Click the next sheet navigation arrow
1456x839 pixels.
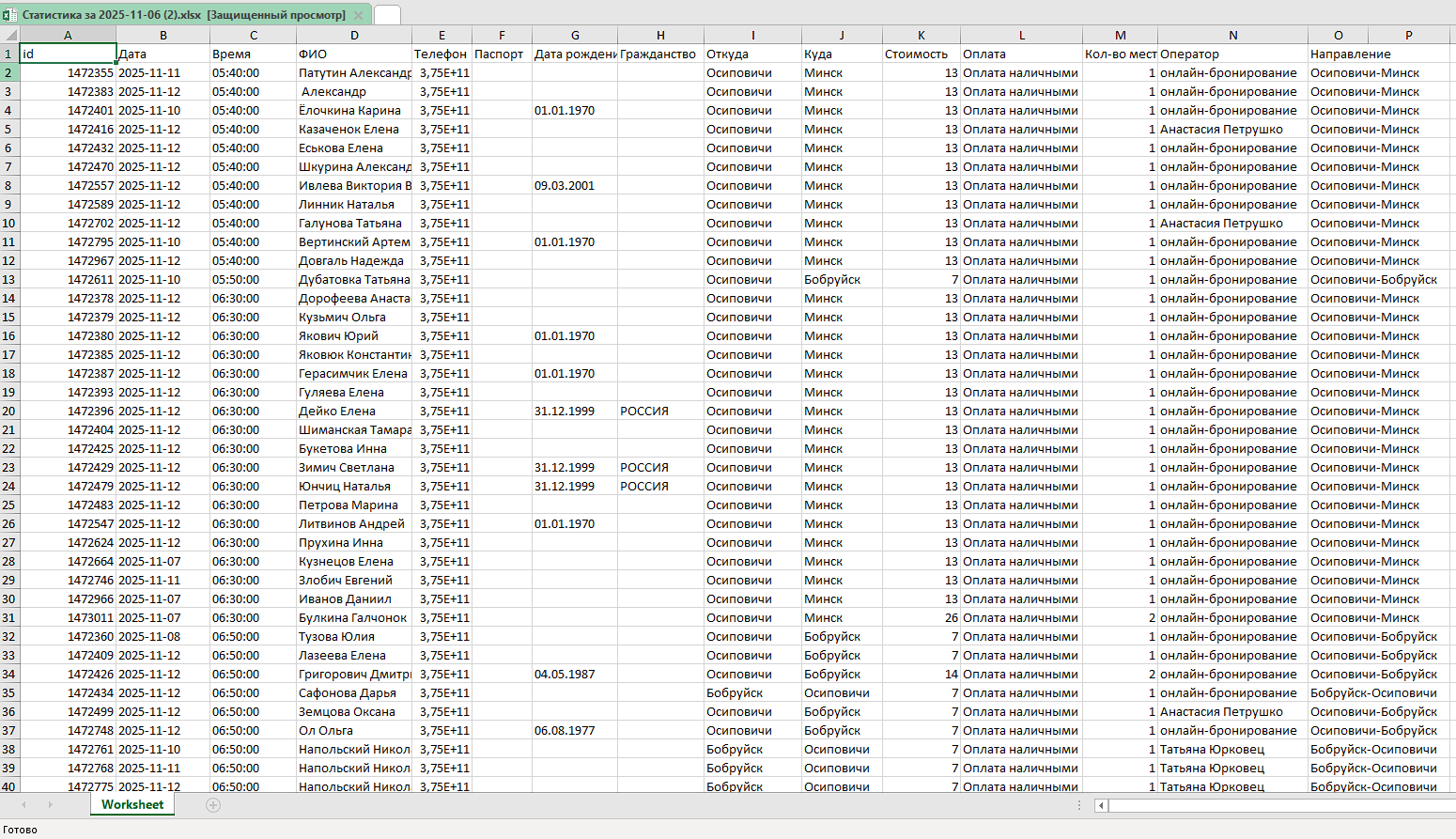(50, 805)
